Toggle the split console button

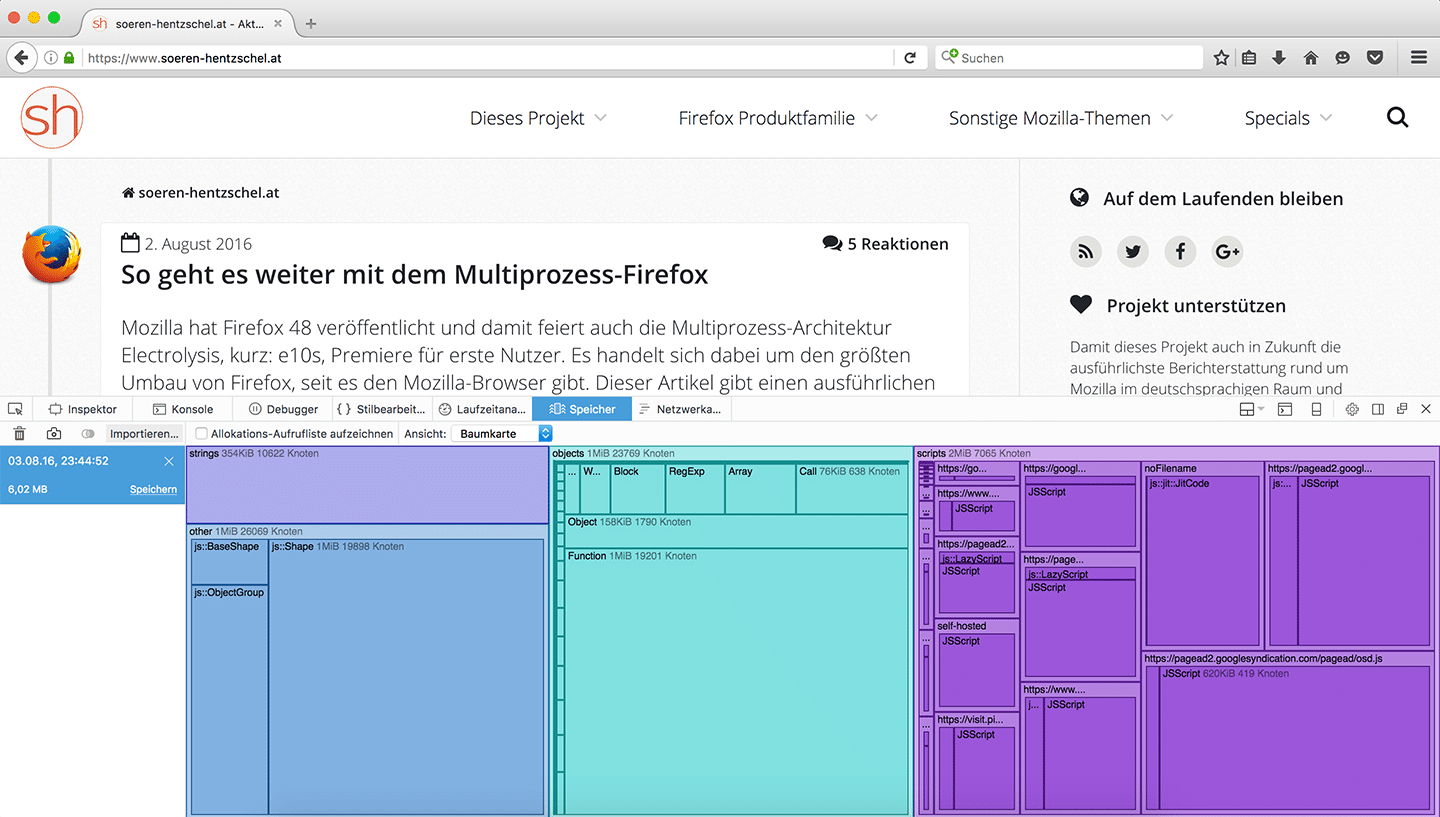coord(1285,409)
